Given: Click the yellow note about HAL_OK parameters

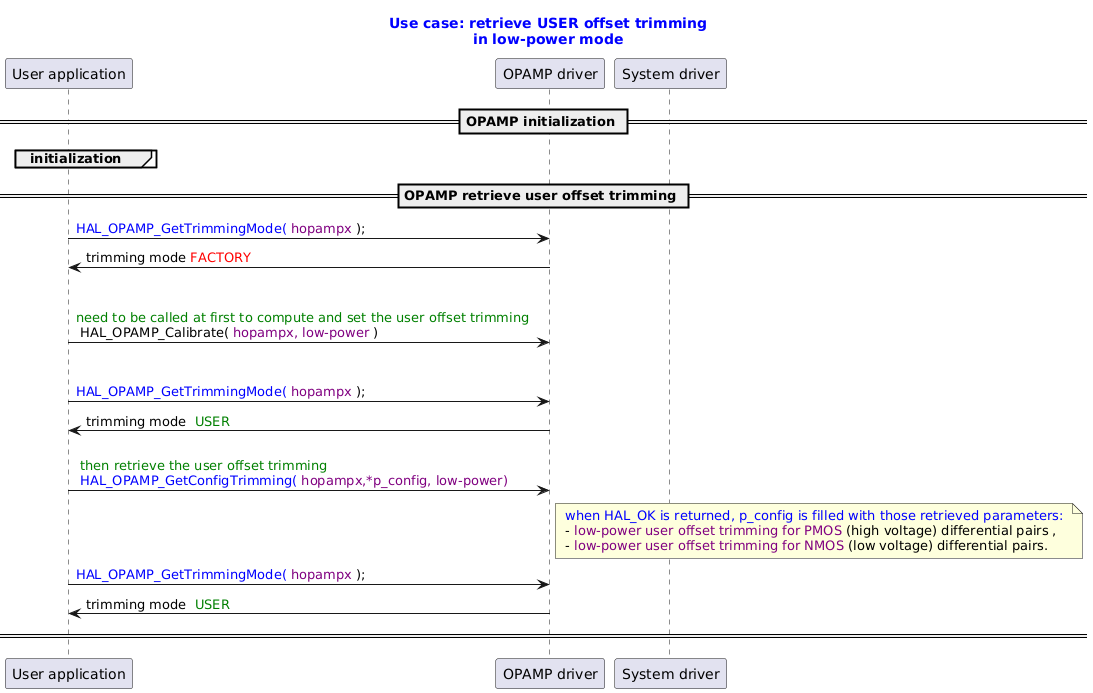Looking at the screenshot, I should point(820,531).
